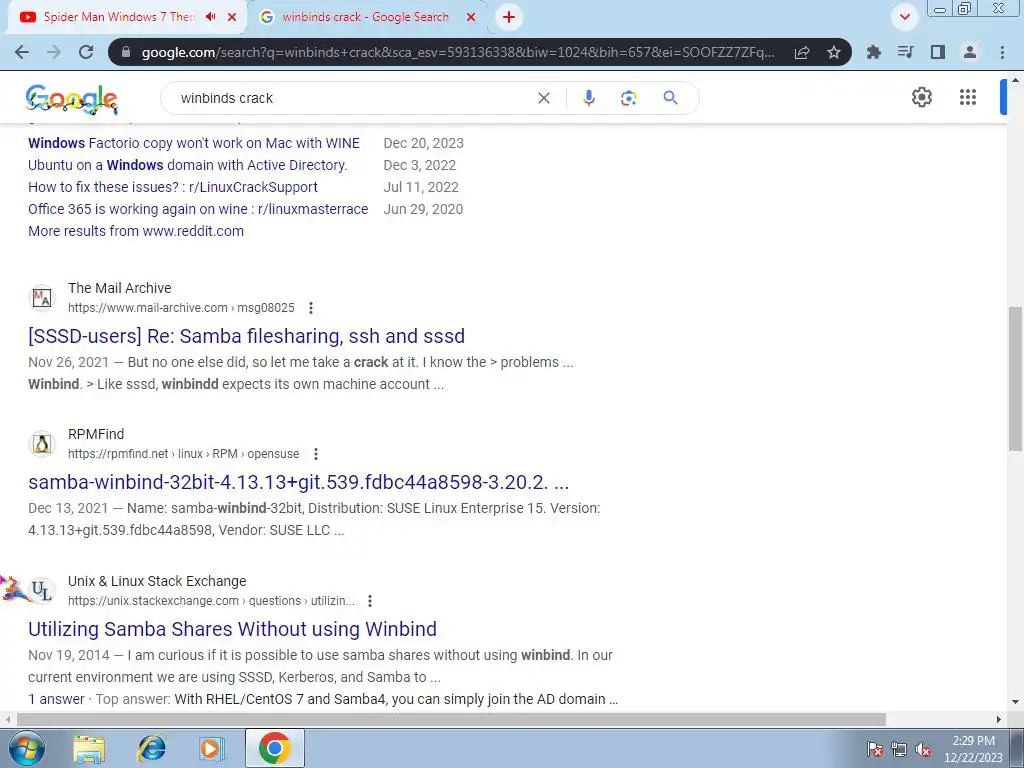1024x768 pixels.
Task: Click the address bar URL
Action: [x=457, y=52]
